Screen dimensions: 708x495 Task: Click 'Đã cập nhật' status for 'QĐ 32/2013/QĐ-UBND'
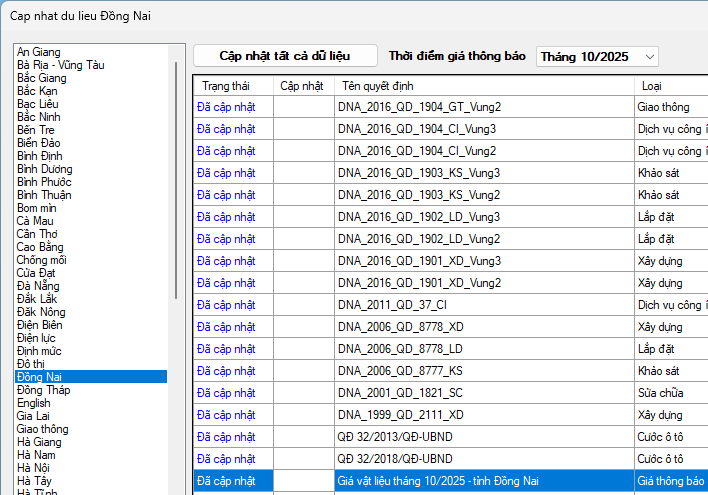tap(226, 437)
